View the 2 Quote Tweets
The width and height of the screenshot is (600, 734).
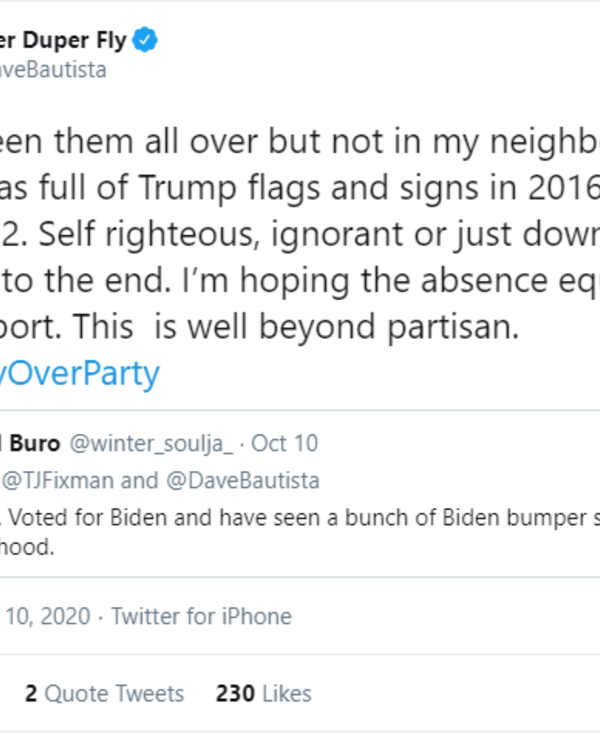point(104,693)
